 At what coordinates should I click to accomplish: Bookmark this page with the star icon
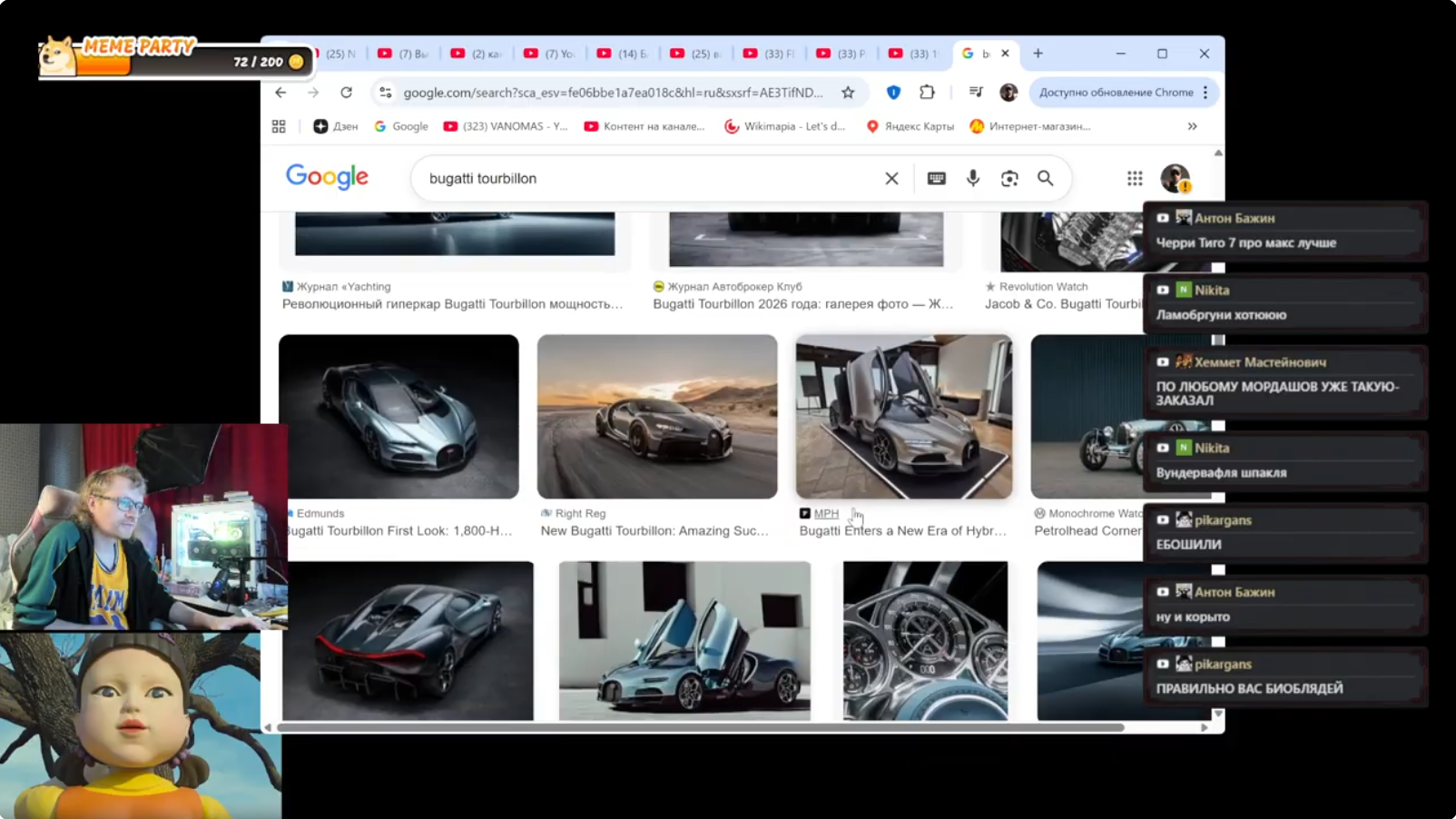(x=848, y=93)
